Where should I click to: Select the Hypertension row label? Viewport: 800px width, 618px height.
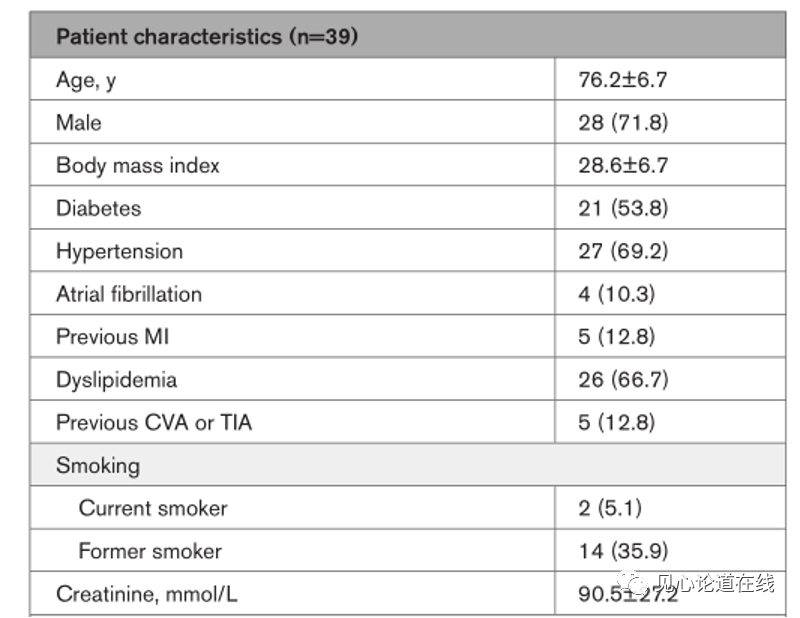(119, 251)
